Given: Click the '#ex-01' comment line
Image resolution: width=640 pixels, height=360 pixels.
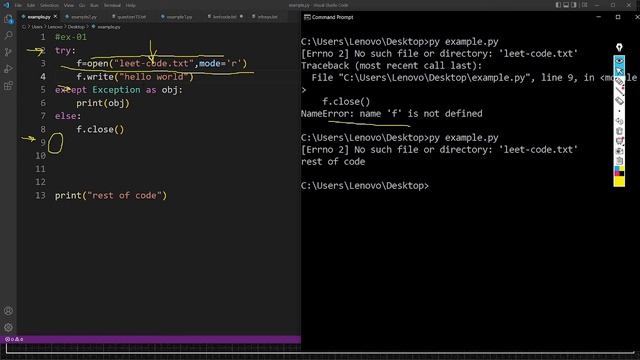Looking at the screenshot, I should [x=71, y=37].
